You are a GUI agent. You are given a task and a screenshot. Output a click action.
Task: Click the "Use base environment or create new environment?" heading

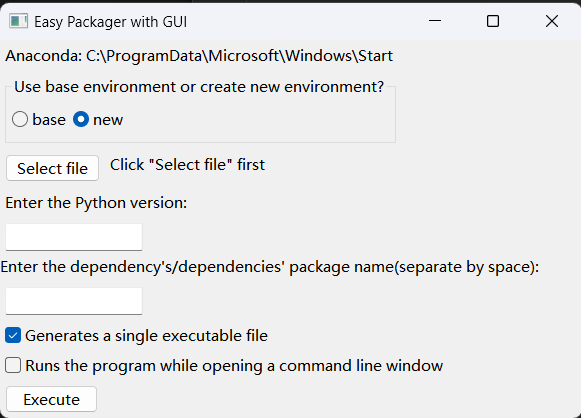click(199, 87)
